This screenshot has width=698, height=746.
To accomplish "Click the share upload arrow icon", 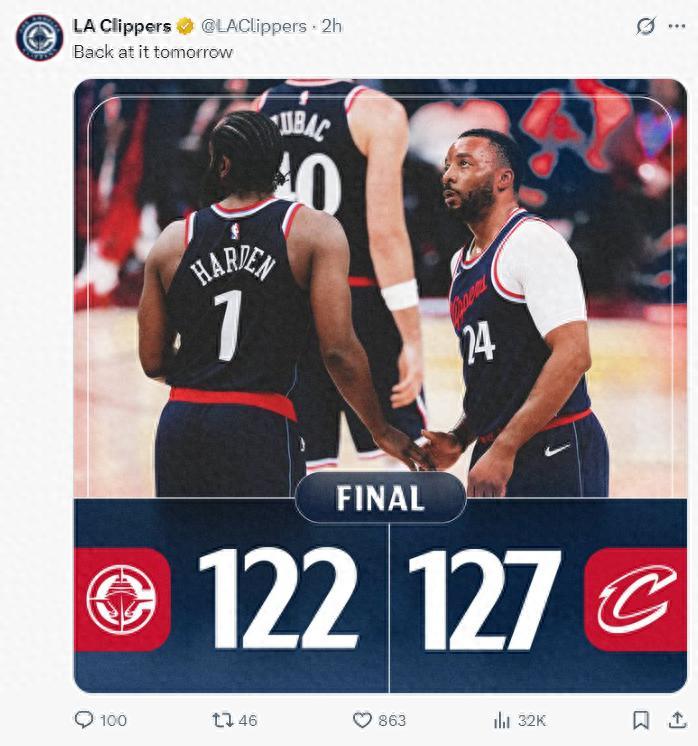I will (x=677, y=720).
